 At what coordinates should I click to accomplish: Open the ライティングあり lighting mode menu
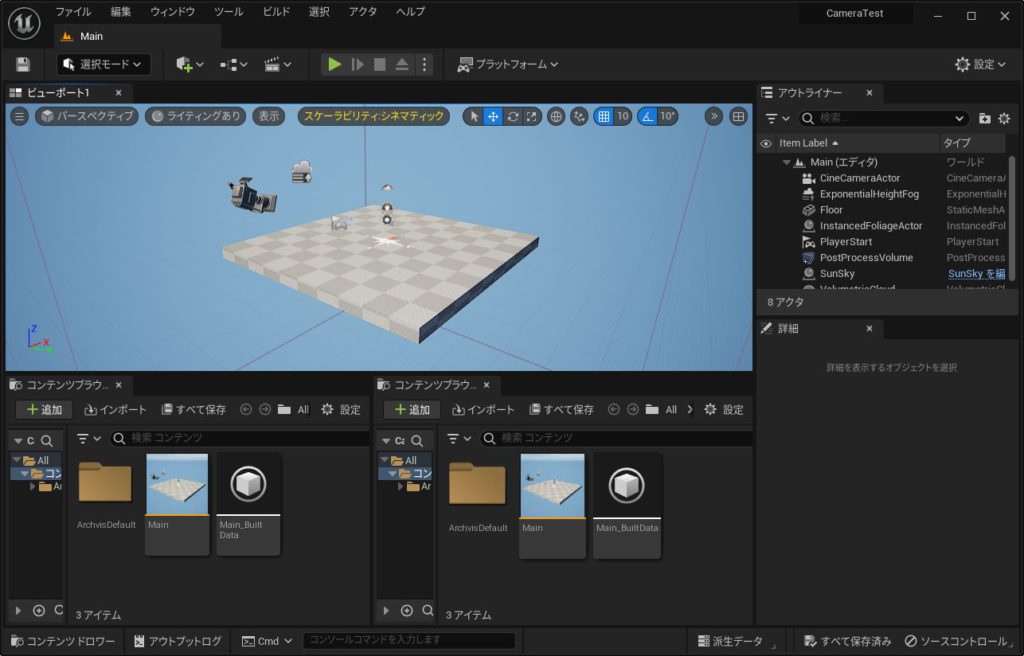(196, 116)
